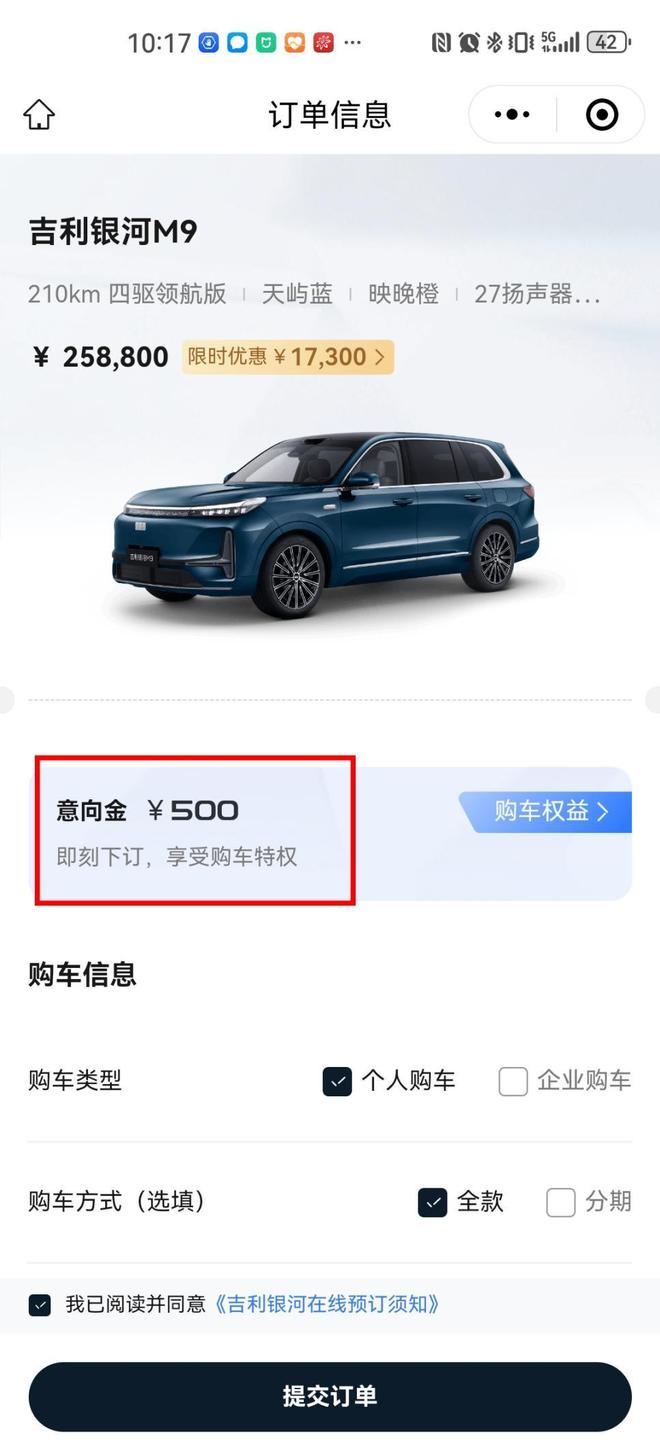
Task: Select the 全款 payment checkbox
Action: 432,1202
